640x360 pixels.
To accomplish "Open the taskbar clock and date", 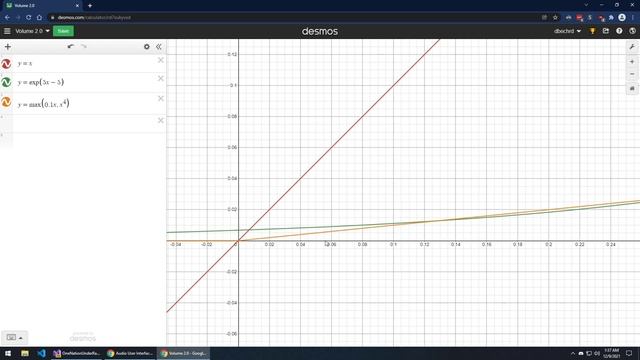I will click(611, 353).
